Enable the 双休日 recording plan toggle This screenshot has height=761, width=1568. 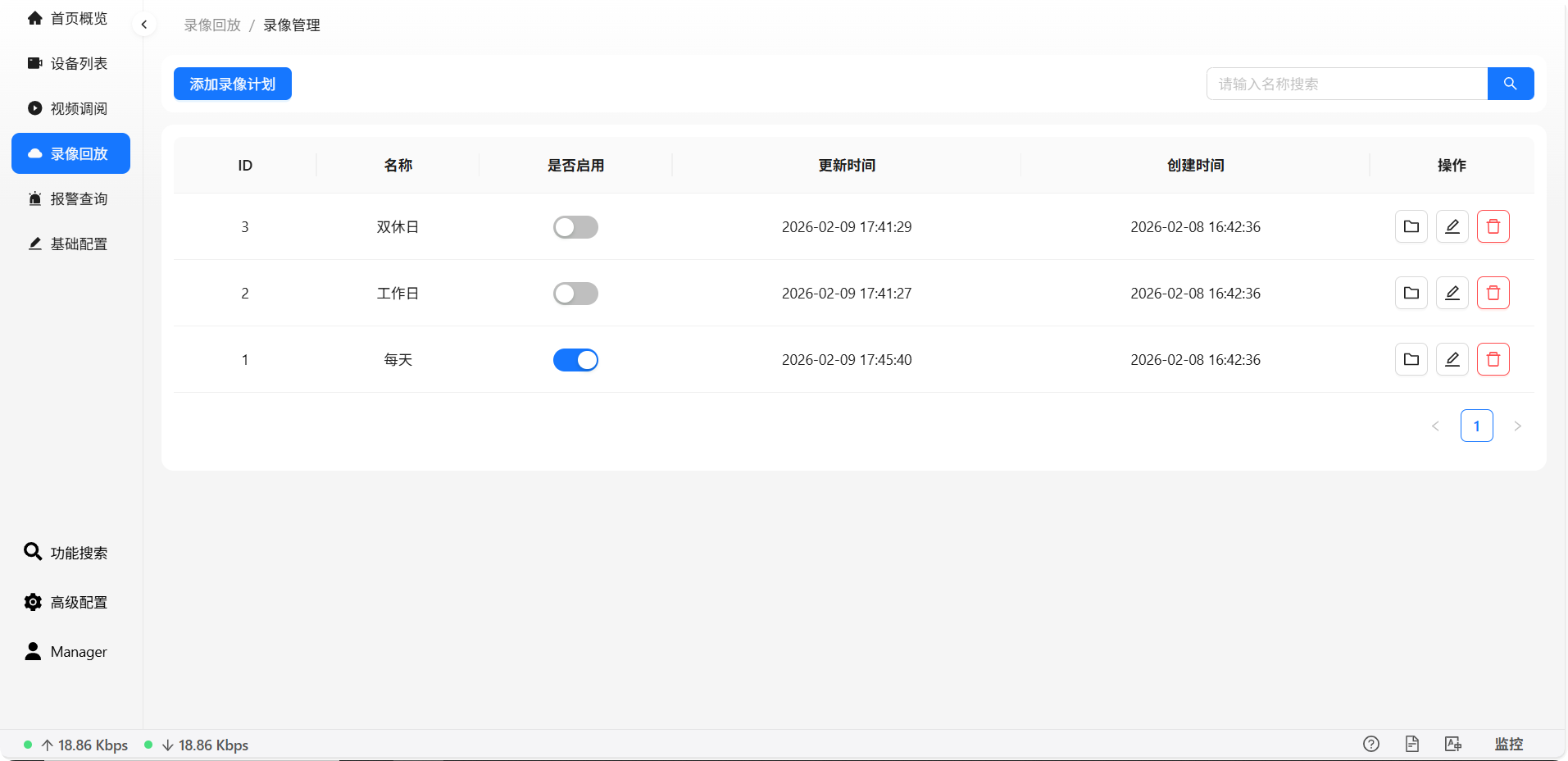[575, 226]
